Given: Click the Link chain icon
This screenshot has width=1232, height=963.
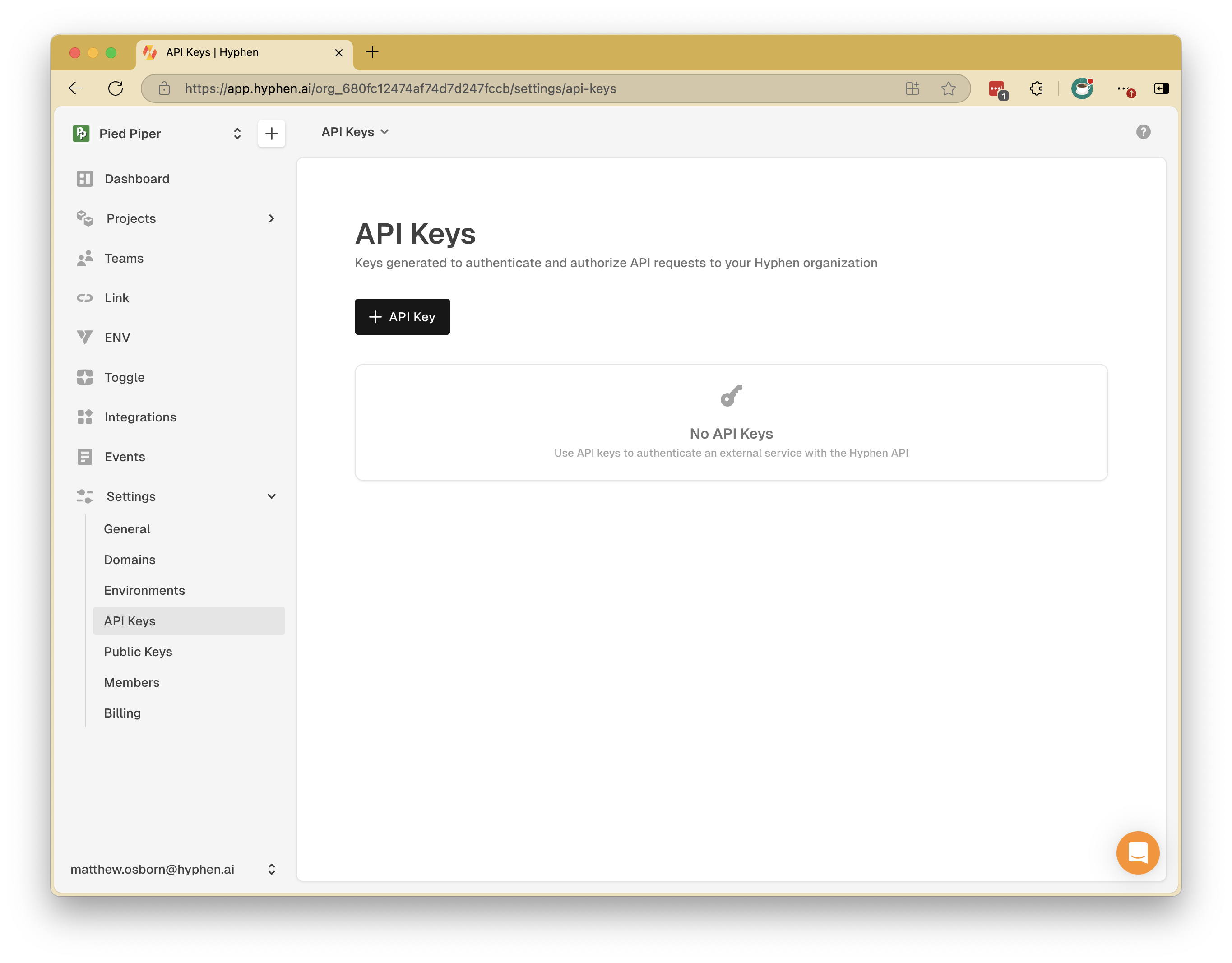Looking at the screenshot, I should 85,298.
